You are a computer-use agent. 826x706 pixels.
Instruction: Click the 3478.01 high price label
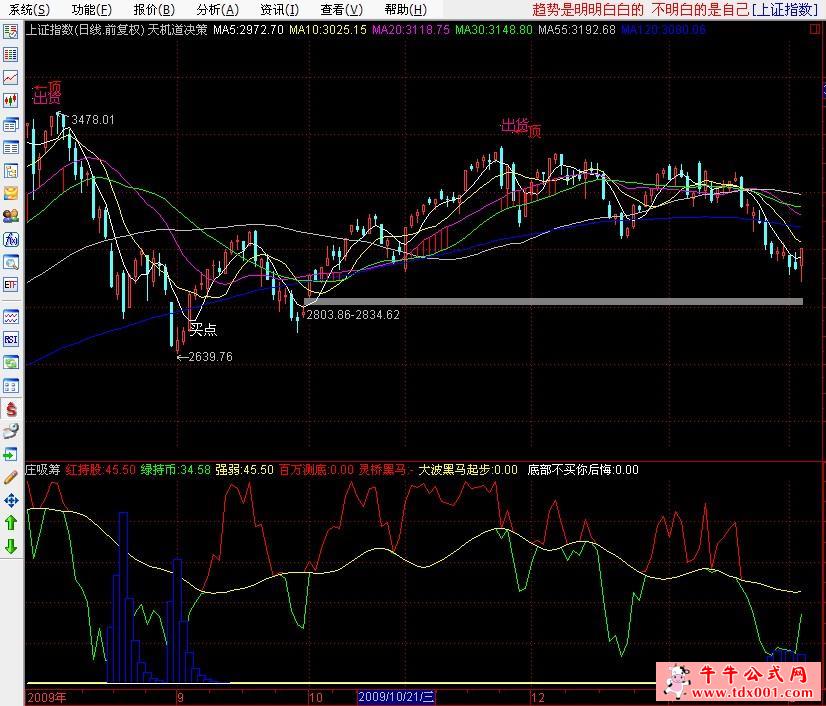point(93,120)
